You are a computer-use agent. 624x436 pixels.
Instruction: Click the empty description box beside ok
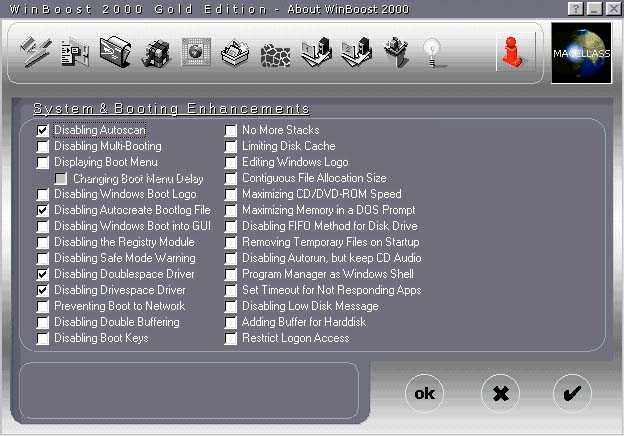(x=189, y=390)
